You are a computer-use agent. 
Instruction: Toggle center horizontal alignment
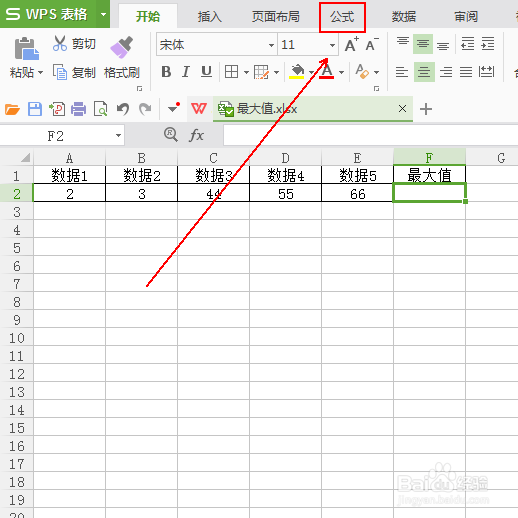point(424,72)
